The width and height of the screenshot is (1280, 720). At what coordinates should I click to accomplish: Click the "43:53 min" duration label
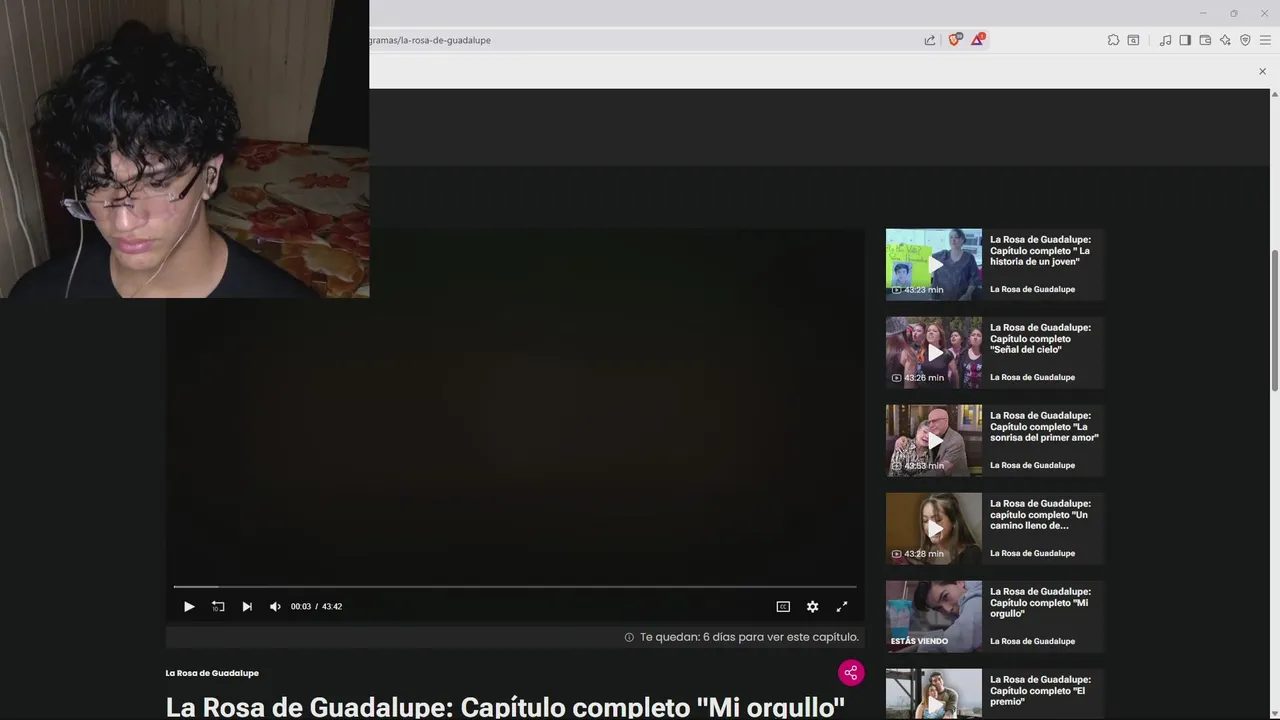coord(917,466)
